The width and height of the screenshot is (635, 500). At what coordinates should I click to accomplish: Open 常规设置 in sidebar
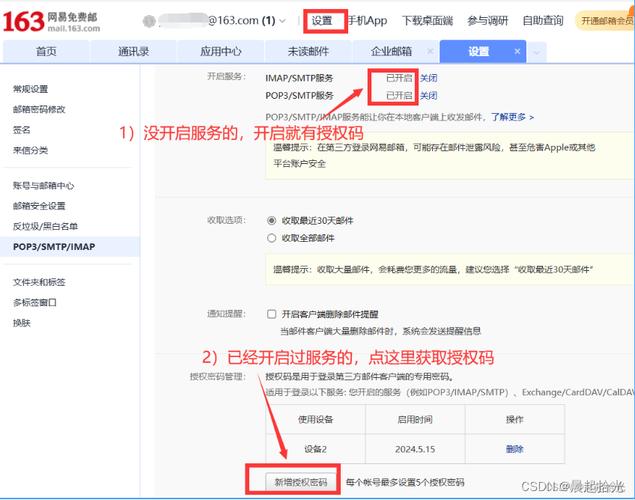pos(30,89)
